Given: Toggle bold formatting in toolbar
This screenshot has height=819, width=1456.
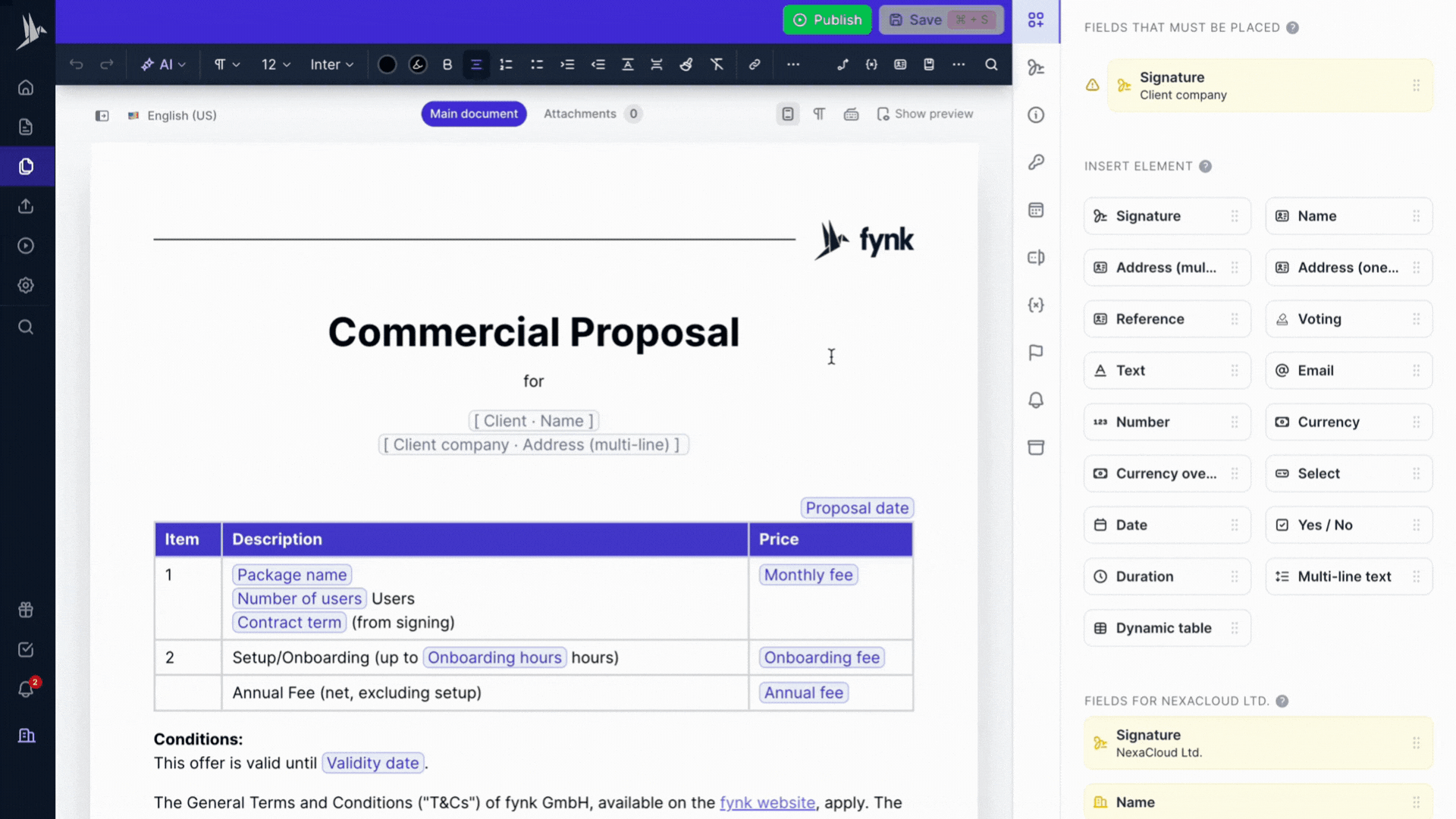Looking at the screenshot, I should point(447,64).
